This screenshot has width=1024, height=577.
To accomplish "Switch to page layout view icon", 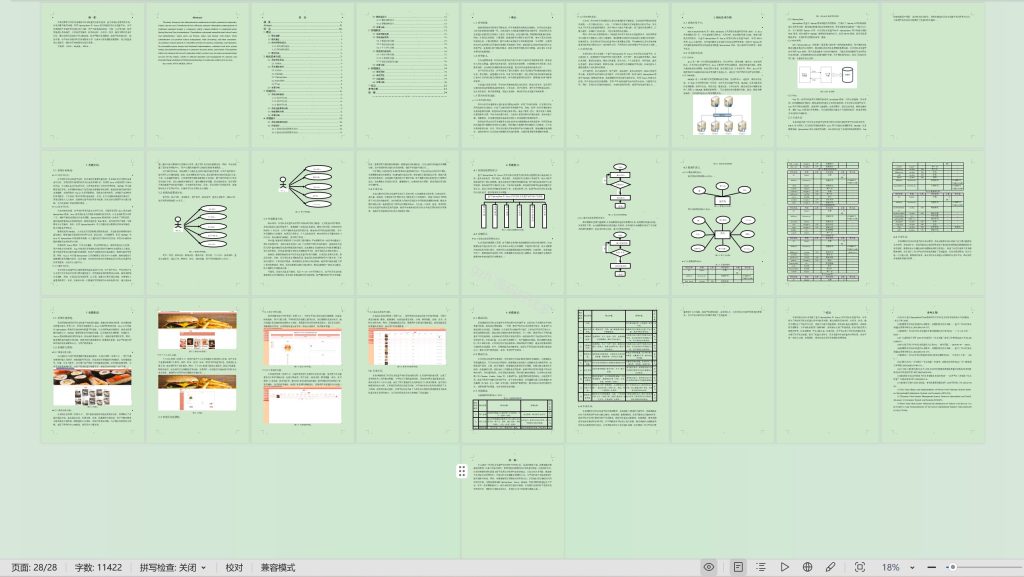I will [738, 567].
